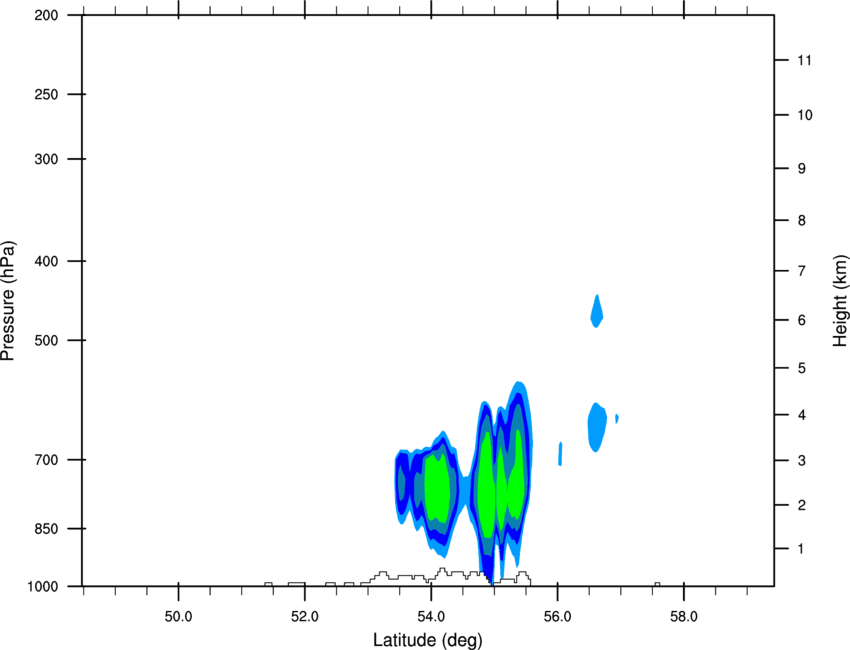
Task: Click latitude tick label 56.0
Action: [x=557, y=617]
